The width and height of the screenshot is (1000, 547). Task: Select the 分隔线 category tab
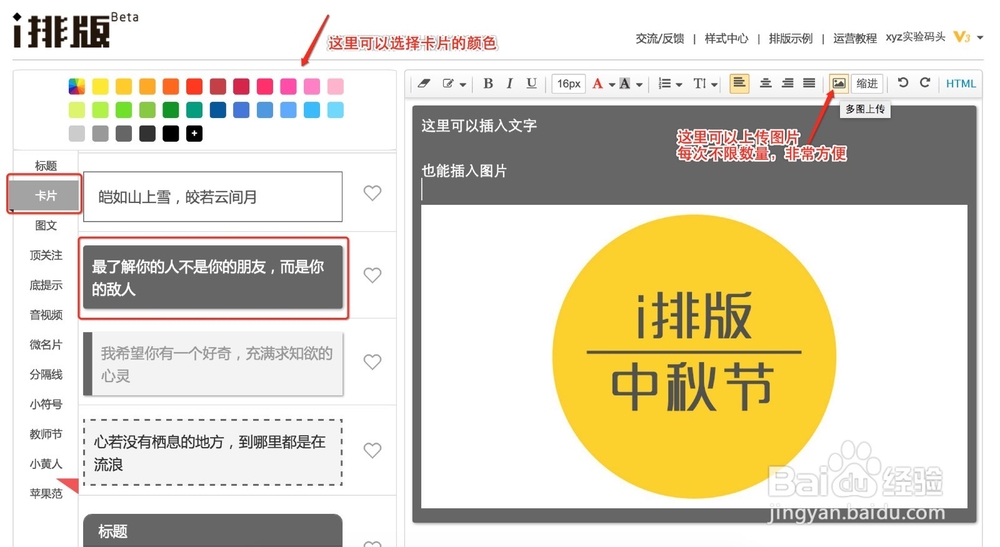point(46,374)
